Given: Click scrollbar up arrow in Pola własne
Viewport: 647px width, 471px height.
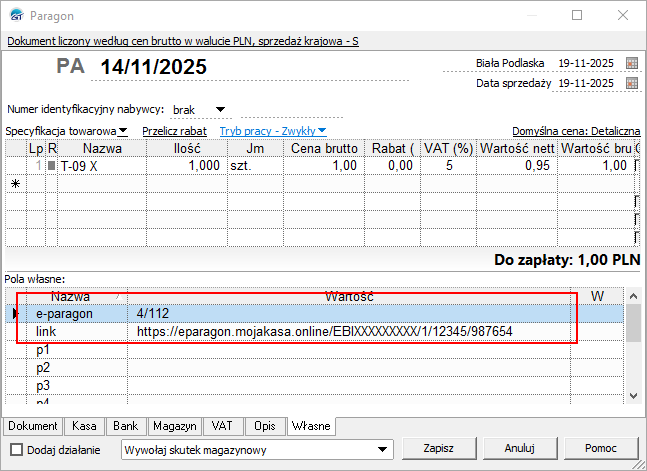Looking at the screenshot, I should 632,297.
